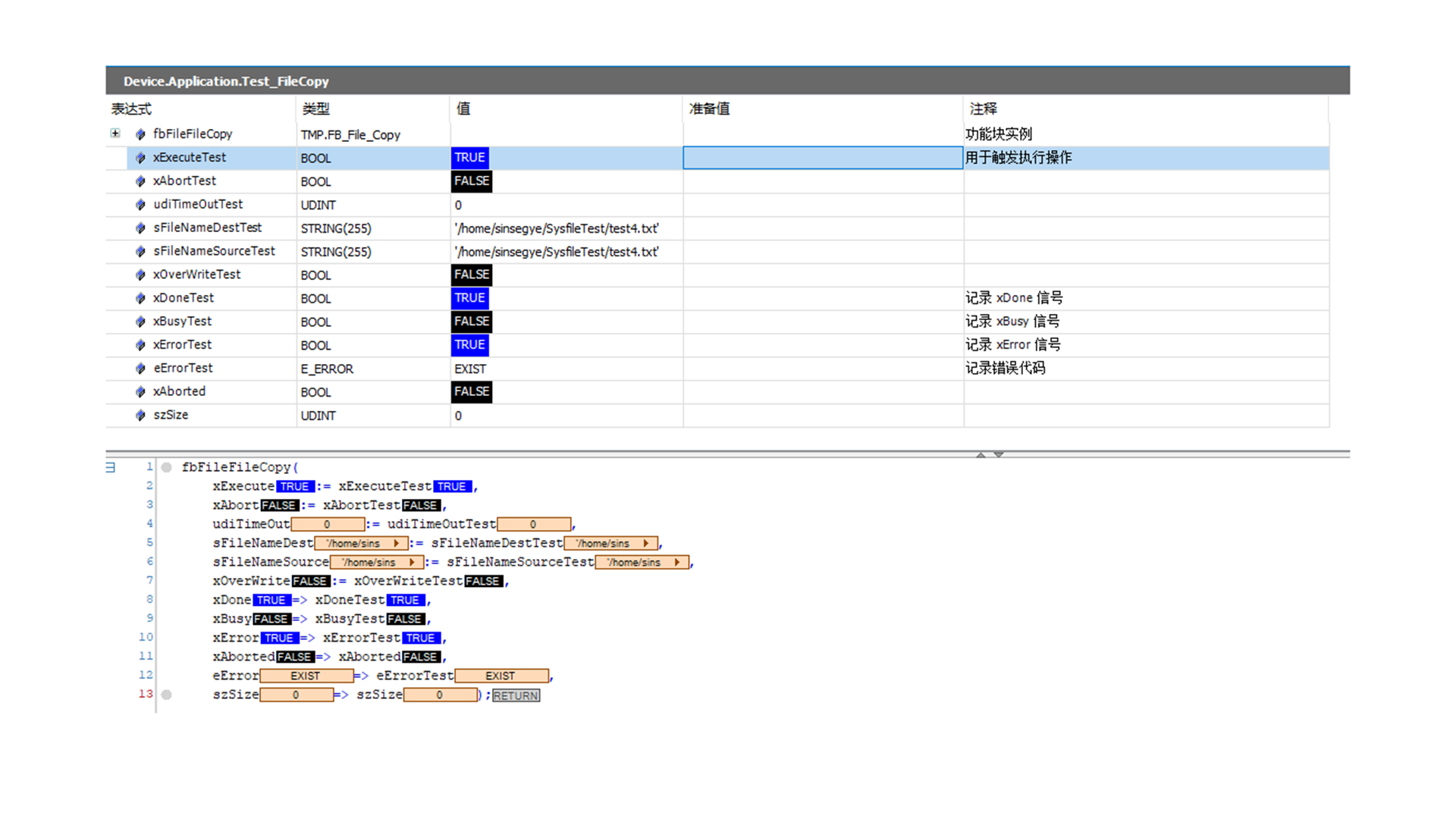Click the comment 功能块实例
This screenshot has width=1456, height=819.
point(999,134)
